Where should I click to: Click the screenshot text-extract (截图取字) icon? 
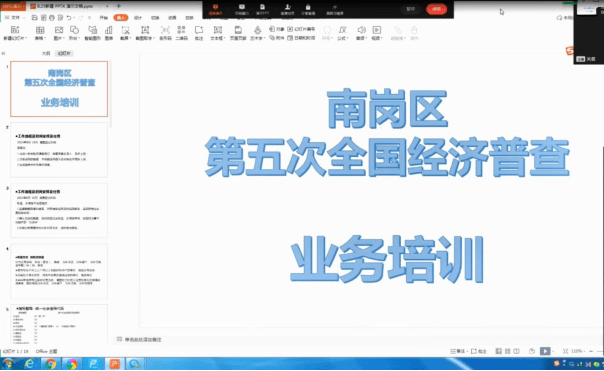coord(145,30)
